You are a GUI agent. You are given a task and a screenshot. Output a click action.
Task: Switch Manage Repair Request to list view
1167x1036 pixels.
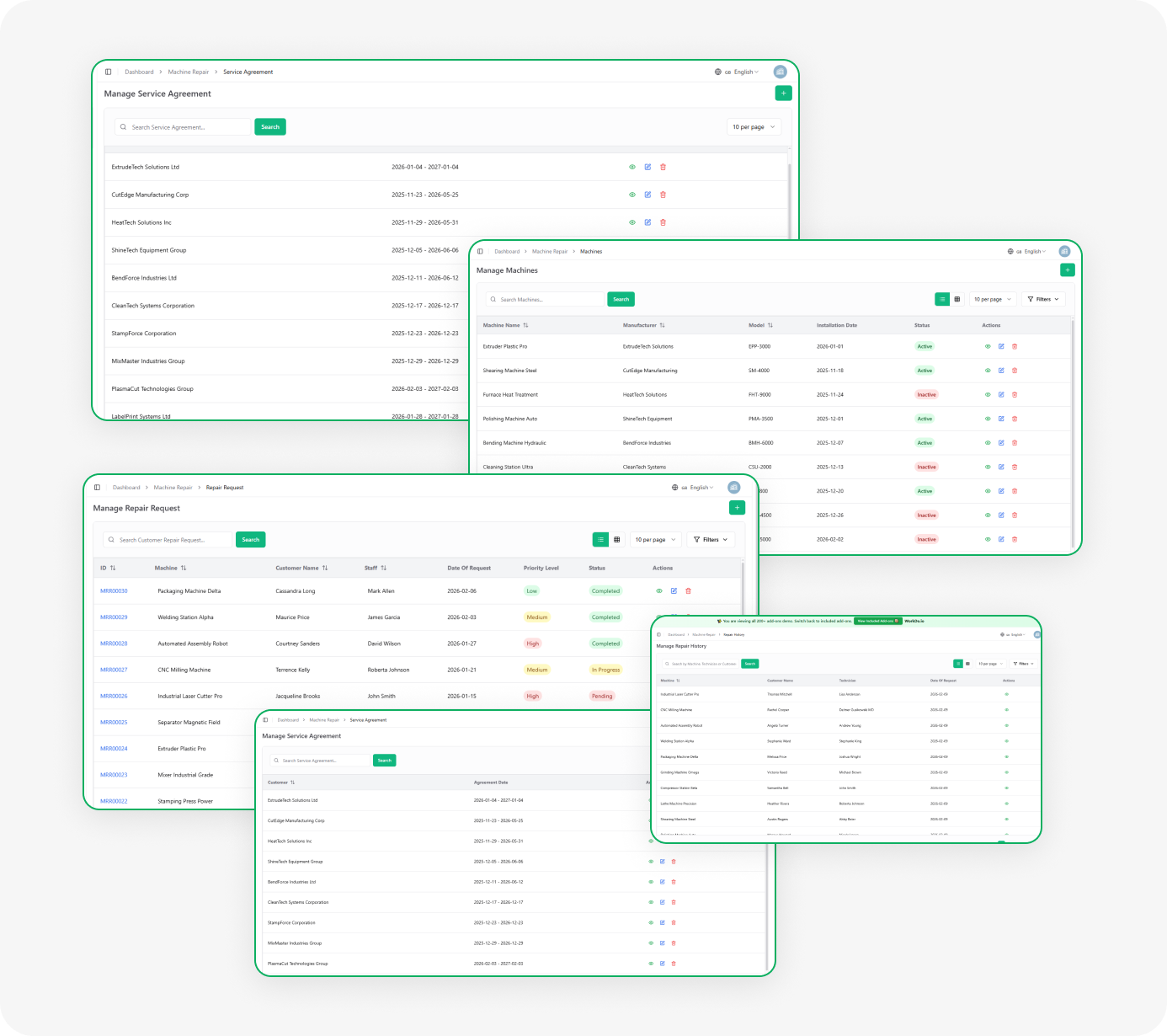(600, 540)
